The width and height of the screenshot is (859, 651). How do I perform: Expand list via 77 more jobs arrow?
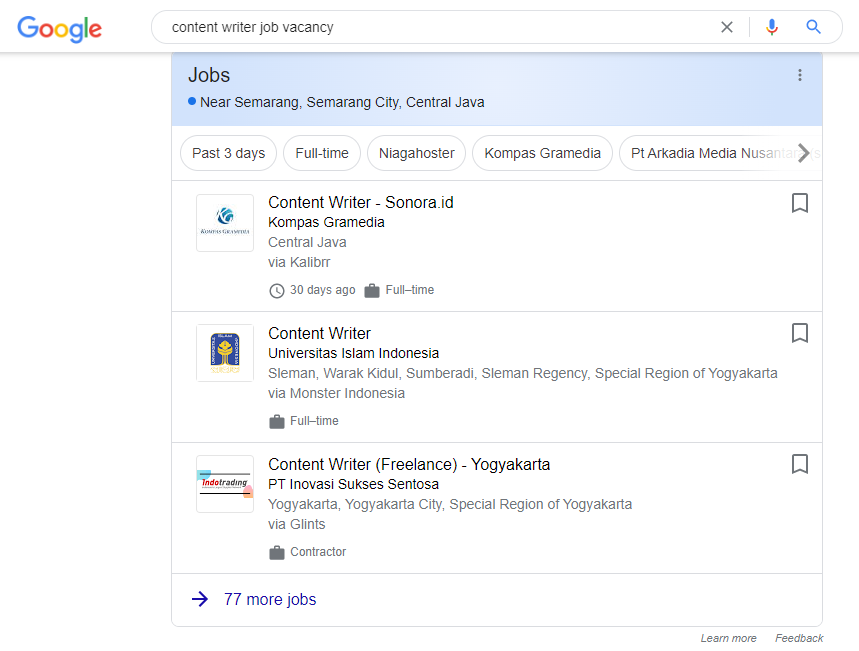pyautogui.click(x=200, y=599)
